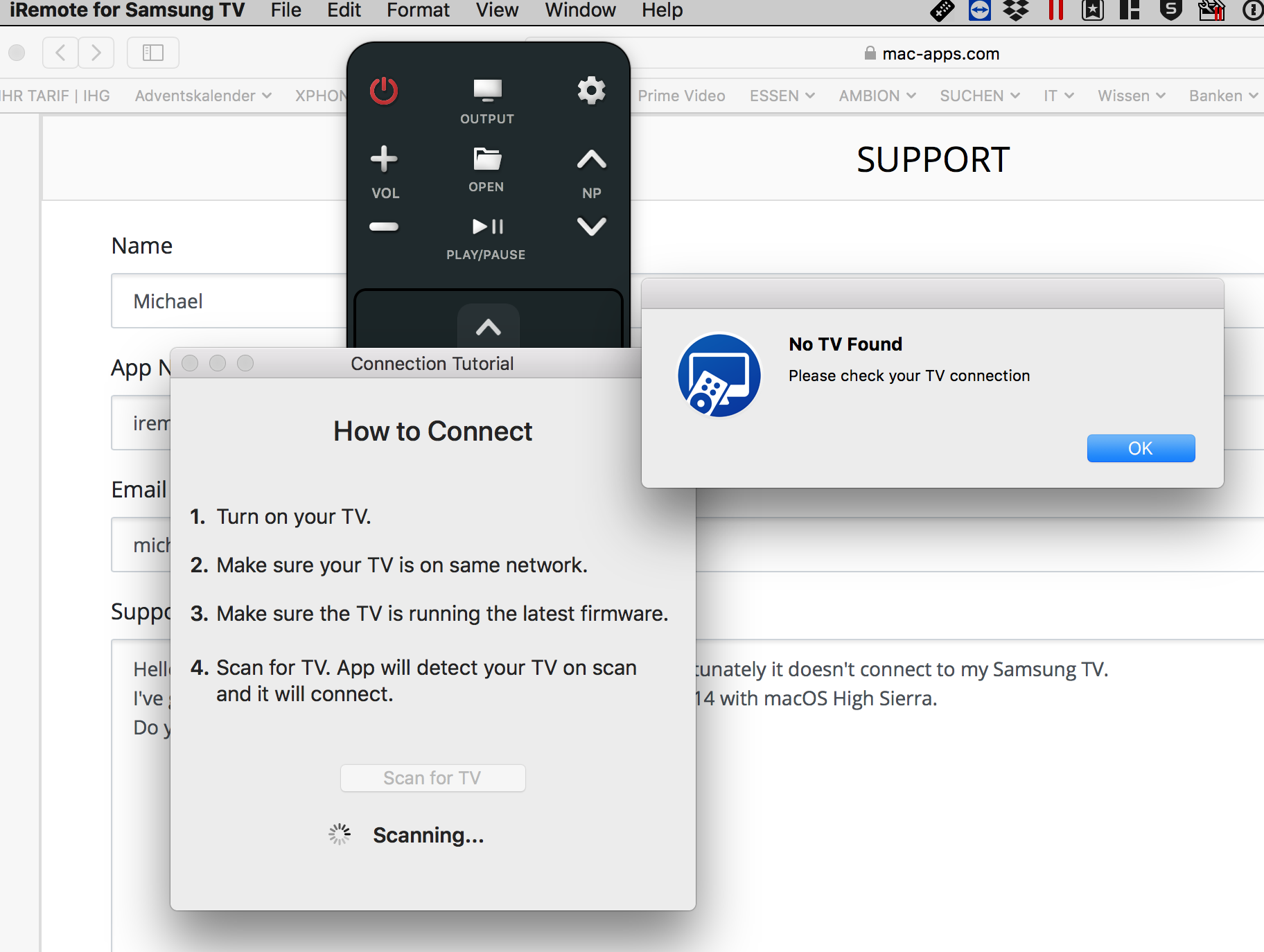Click the iRemote app icon in alert dialog
The height and width of the screenshot is (952, 1264).
[719, 376]
